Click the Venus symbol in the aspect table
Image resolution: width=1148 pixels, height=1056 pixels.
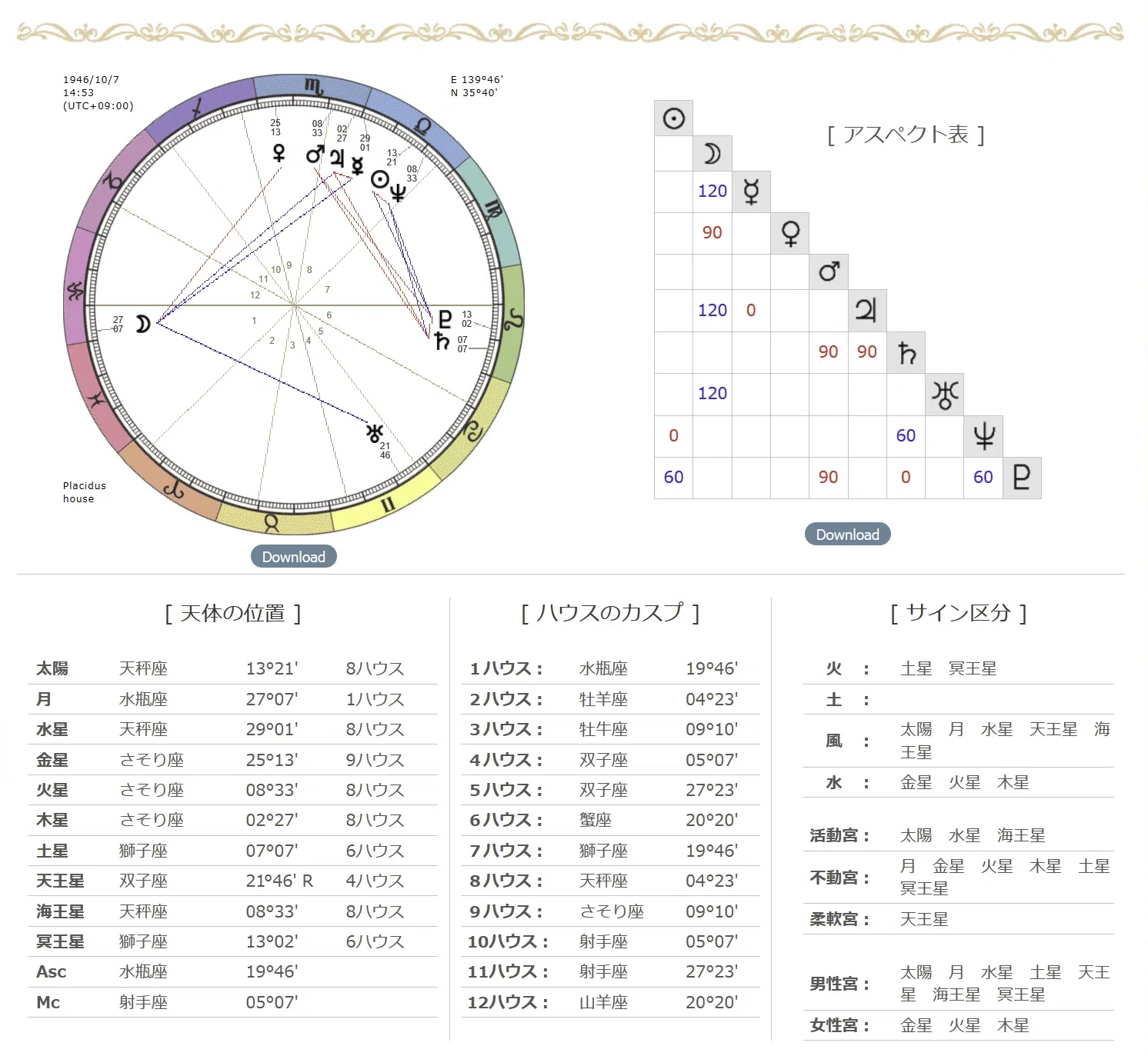click(790, 233)
